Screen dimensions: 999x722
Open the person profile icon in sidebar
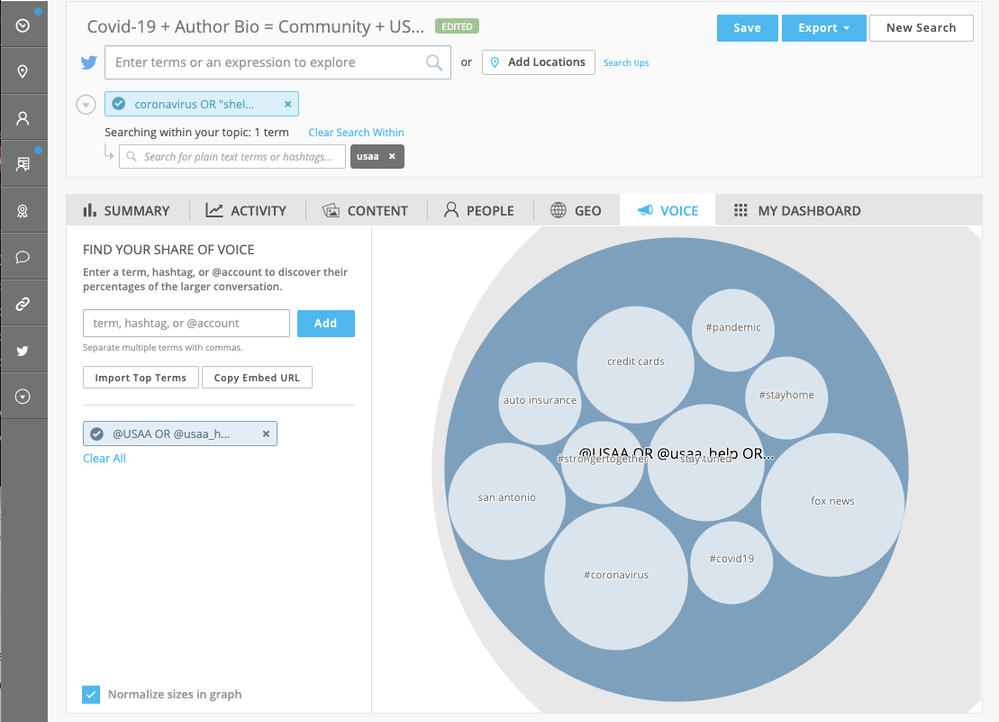[x=22, y=118]
